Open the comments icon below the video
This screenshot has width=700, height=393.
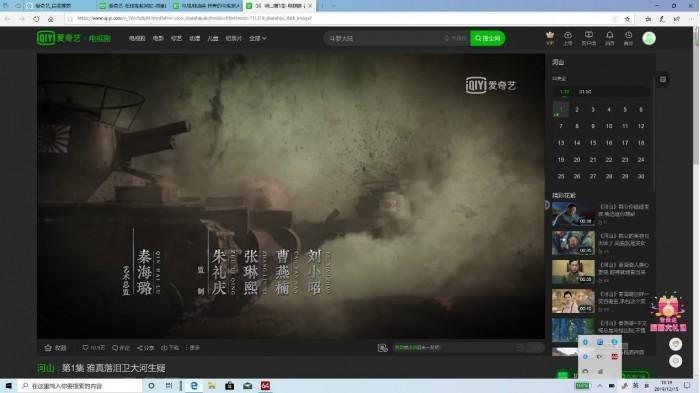click(x=115, y=347)
